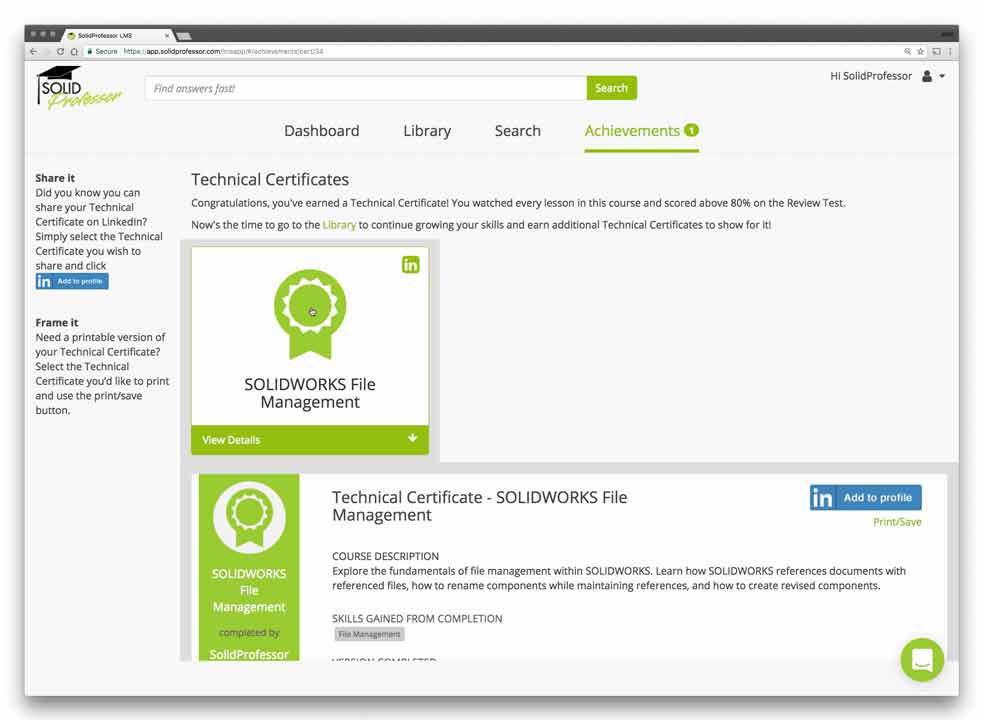Viewport: 983px width, 720px height.
Task: Follow the Library link in the paragraph
Action: pos(339,225)
